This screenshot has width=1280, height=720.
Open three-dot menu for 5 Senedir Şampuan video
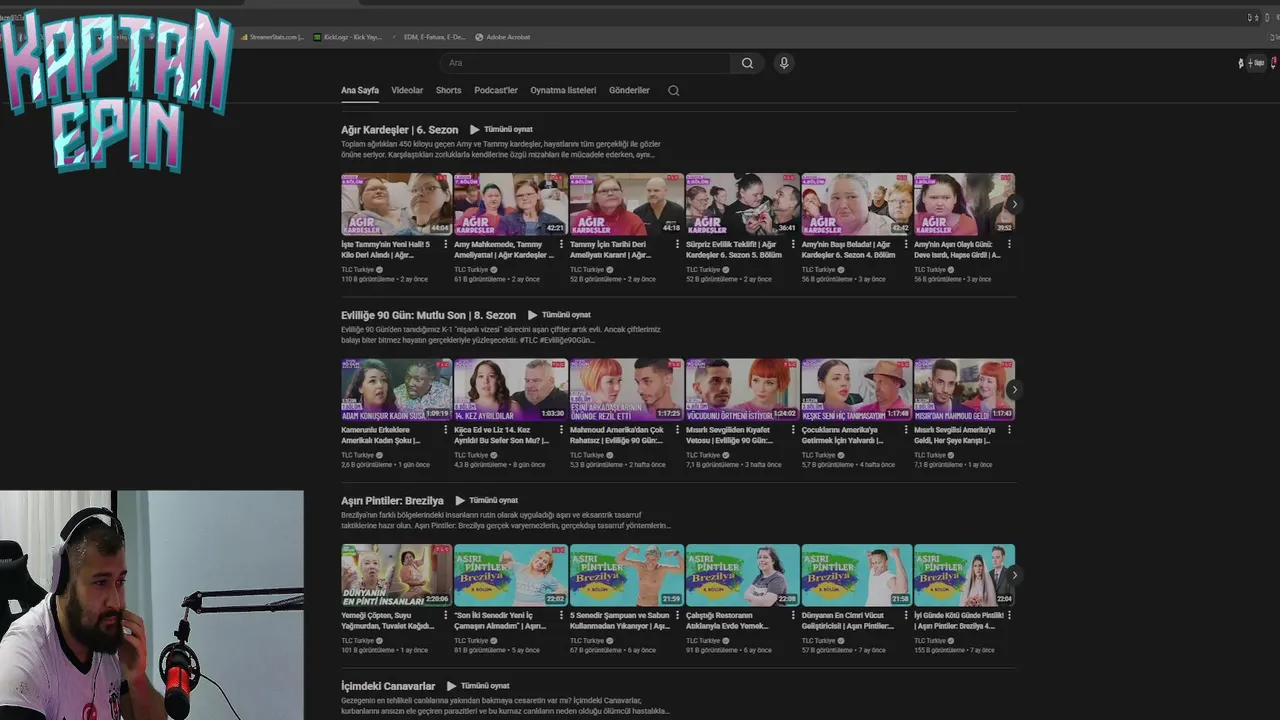[x=677, y=615]
